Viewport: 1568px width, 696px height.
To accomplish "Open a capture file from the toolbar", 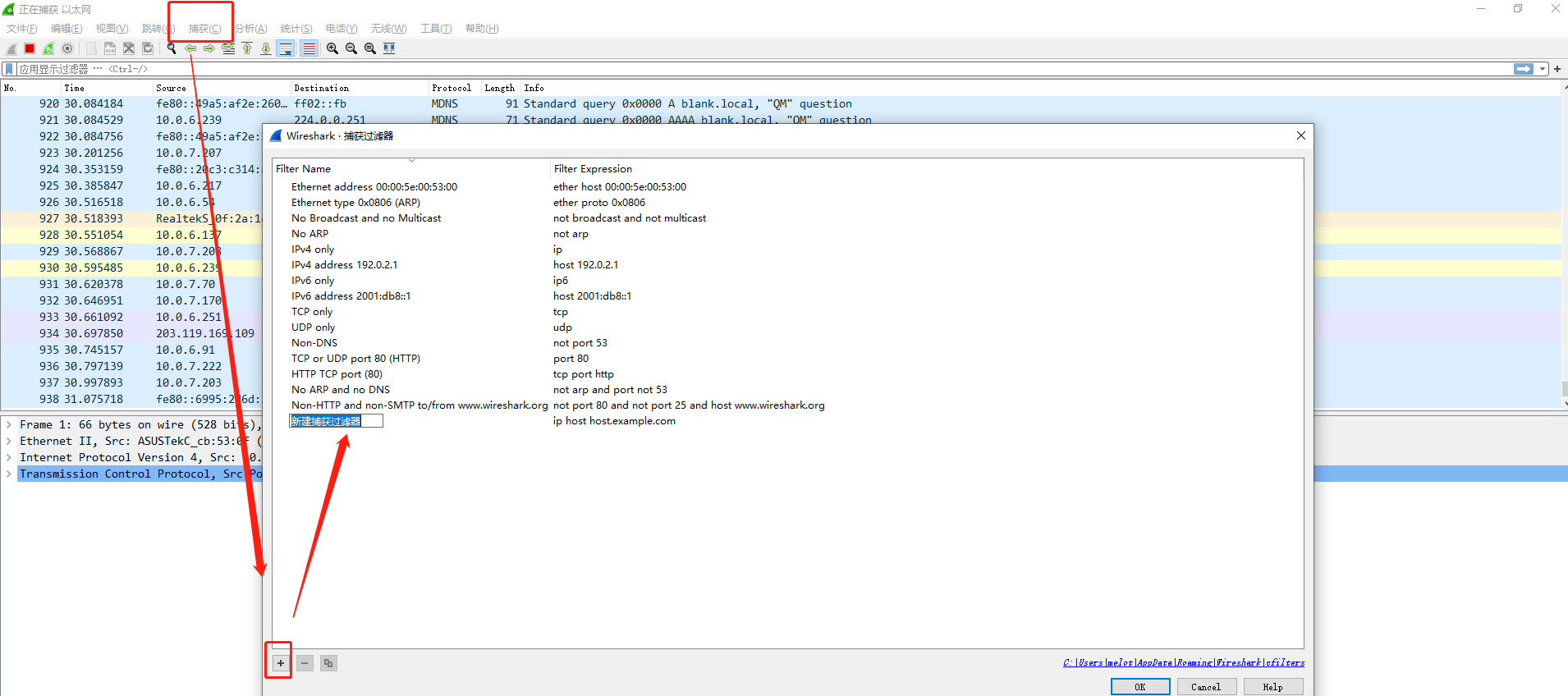I will point(91,48).
